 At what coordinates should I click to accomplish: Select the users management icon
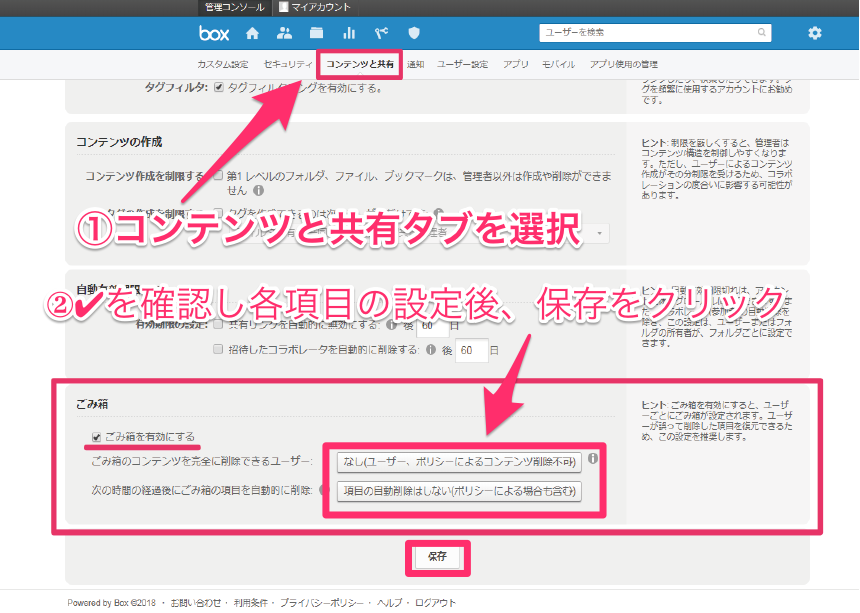coord(284,32)
